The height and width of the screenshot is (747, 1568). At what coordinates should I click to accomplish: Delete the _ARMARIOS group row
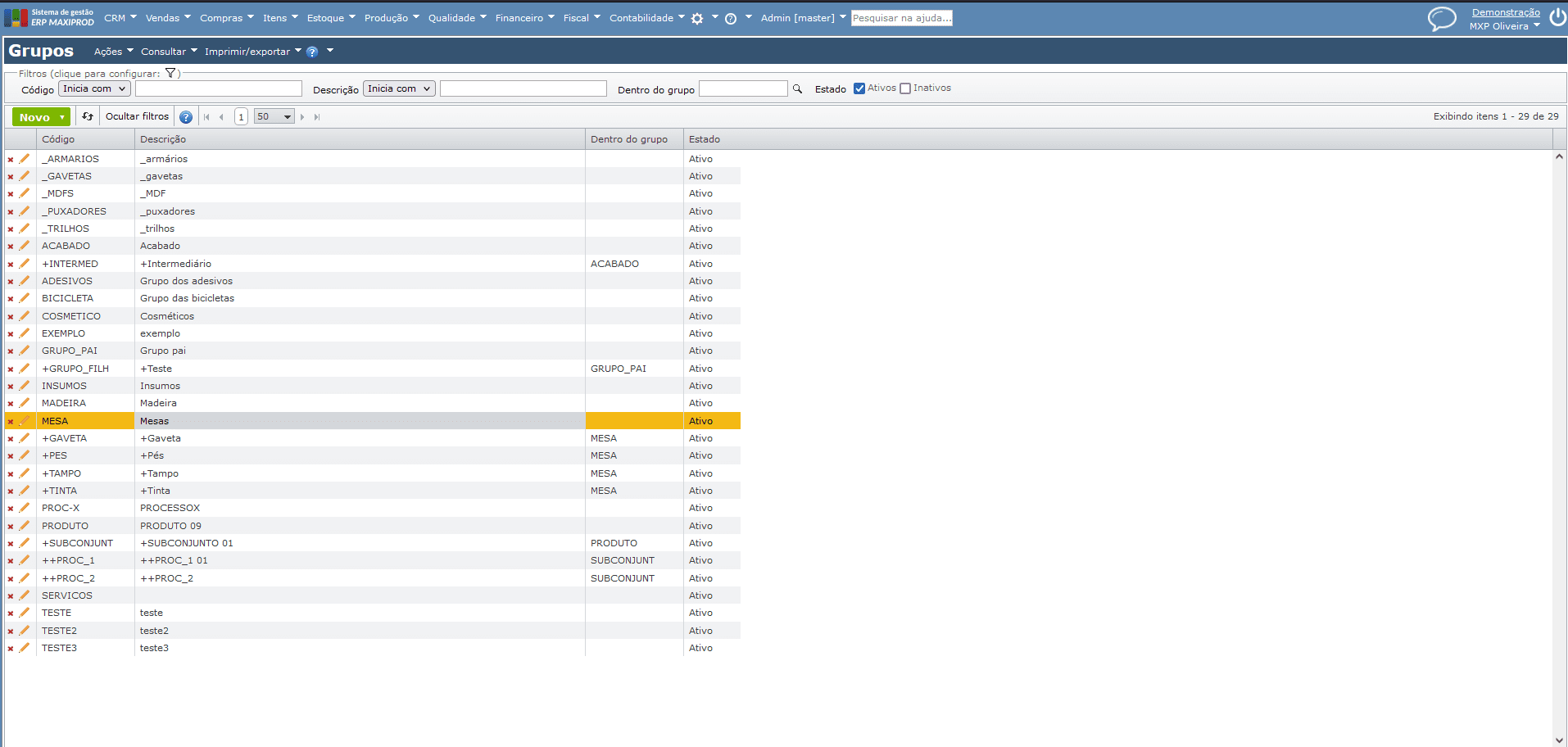coord(11,160)
